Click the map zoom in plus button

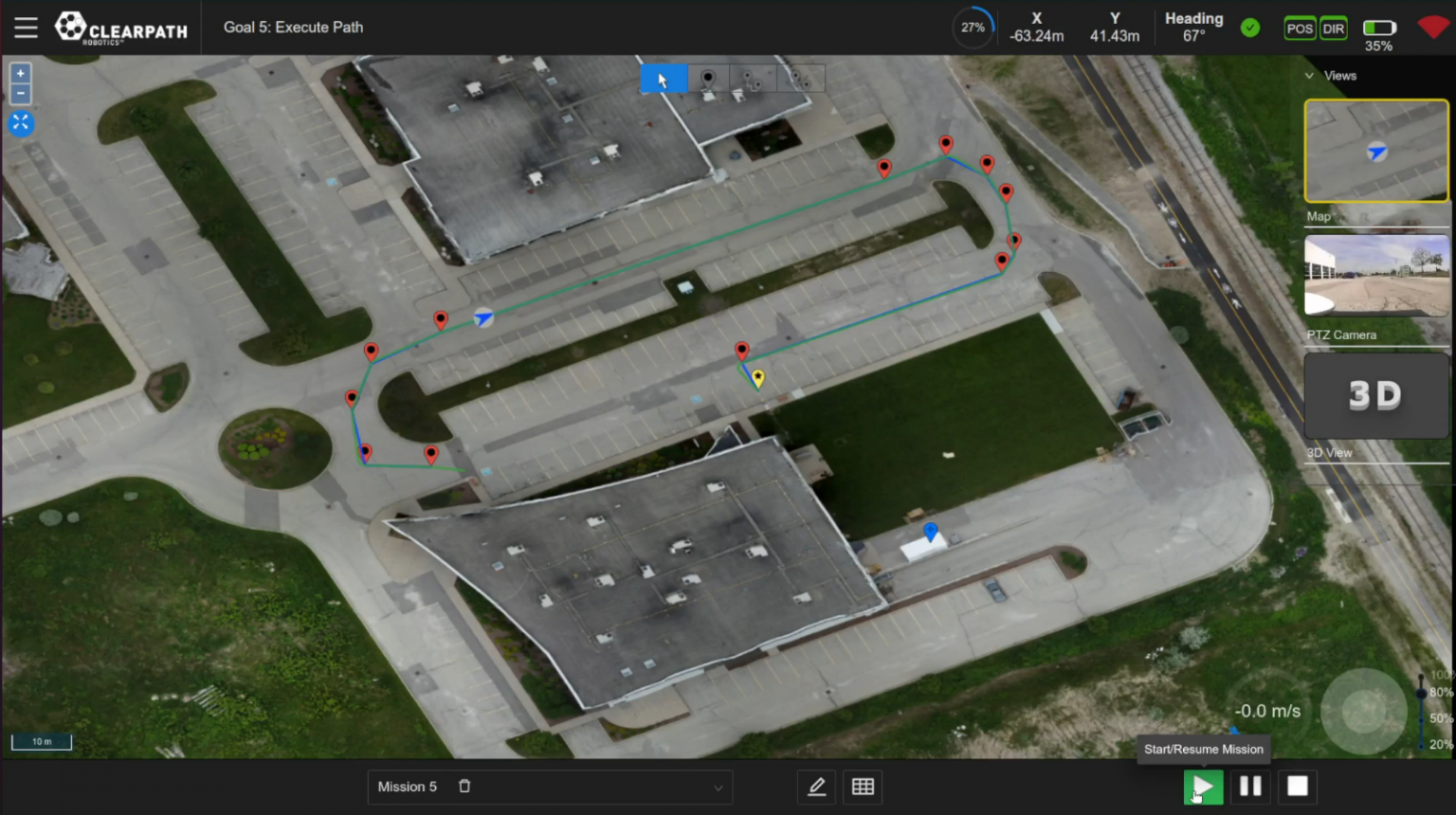point(20,73)
